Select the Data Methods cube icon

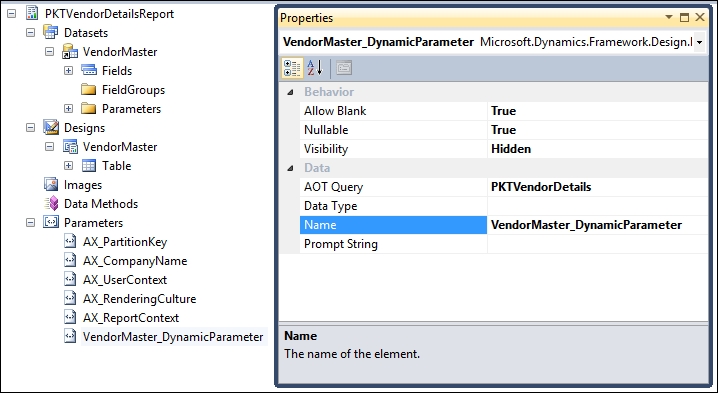51,203
